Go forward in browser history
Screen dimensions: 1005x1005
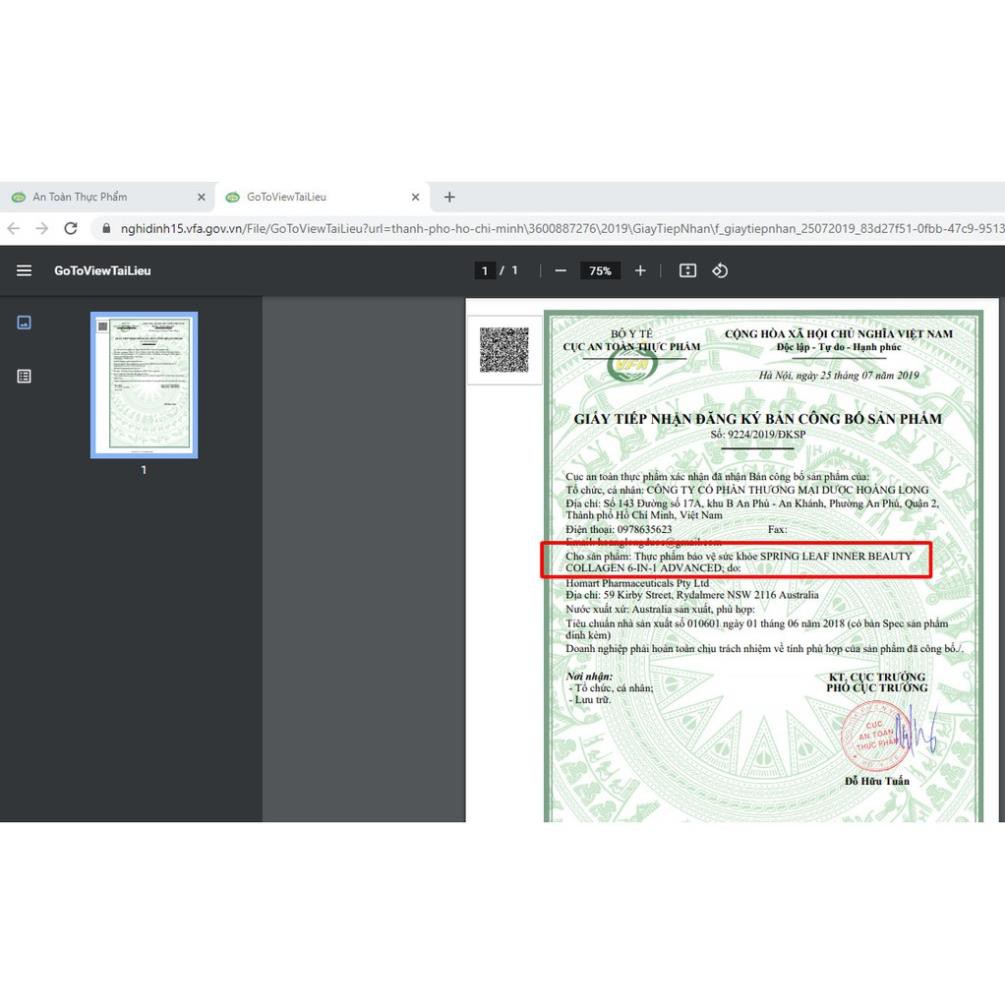42,228
